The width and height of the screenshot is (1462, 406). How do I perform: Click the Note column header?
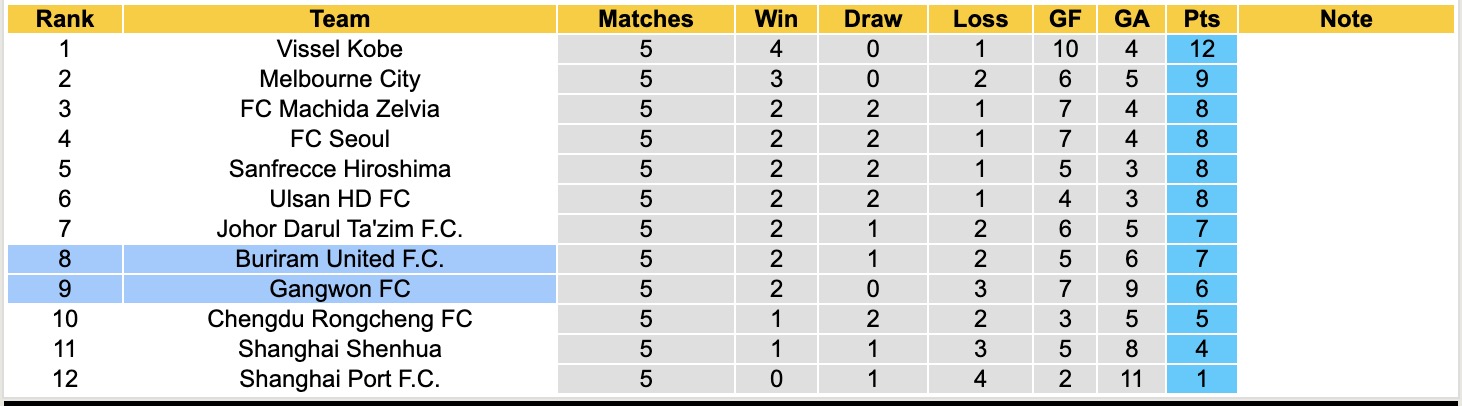1346,19
